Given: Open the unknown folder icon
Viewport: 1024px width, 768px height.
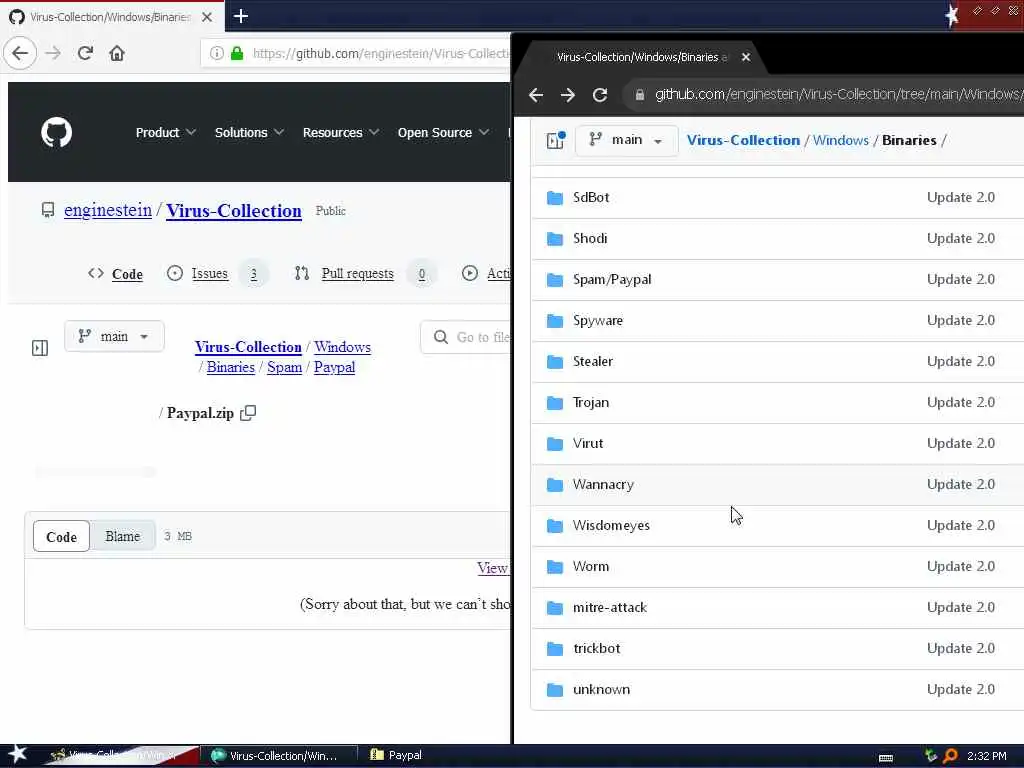Looking at the screenshot, I should [x=555, y=690].
